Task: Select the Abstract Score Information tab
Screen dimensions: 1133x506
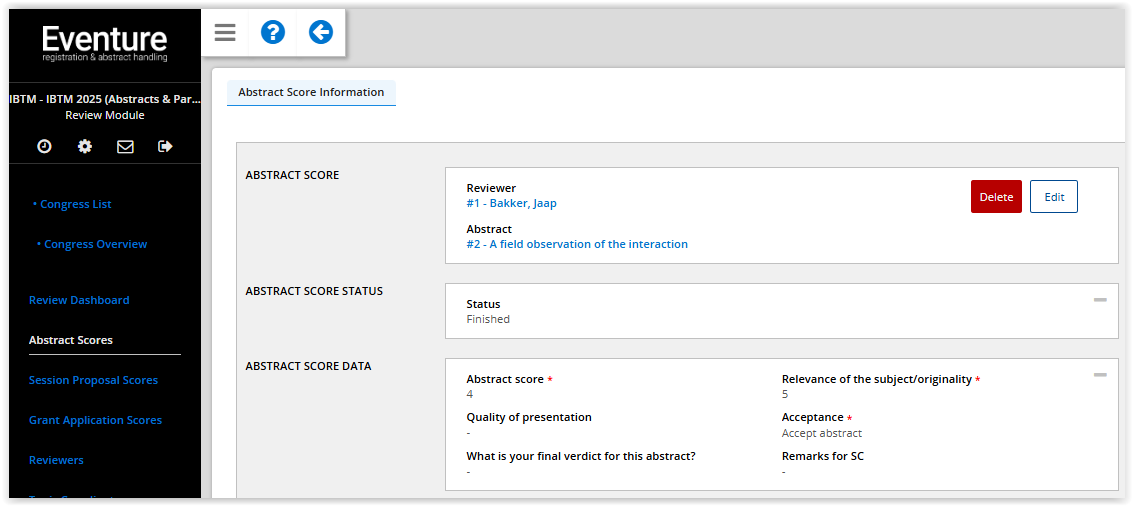Action: pyautogui.click(x=311, y=92)
